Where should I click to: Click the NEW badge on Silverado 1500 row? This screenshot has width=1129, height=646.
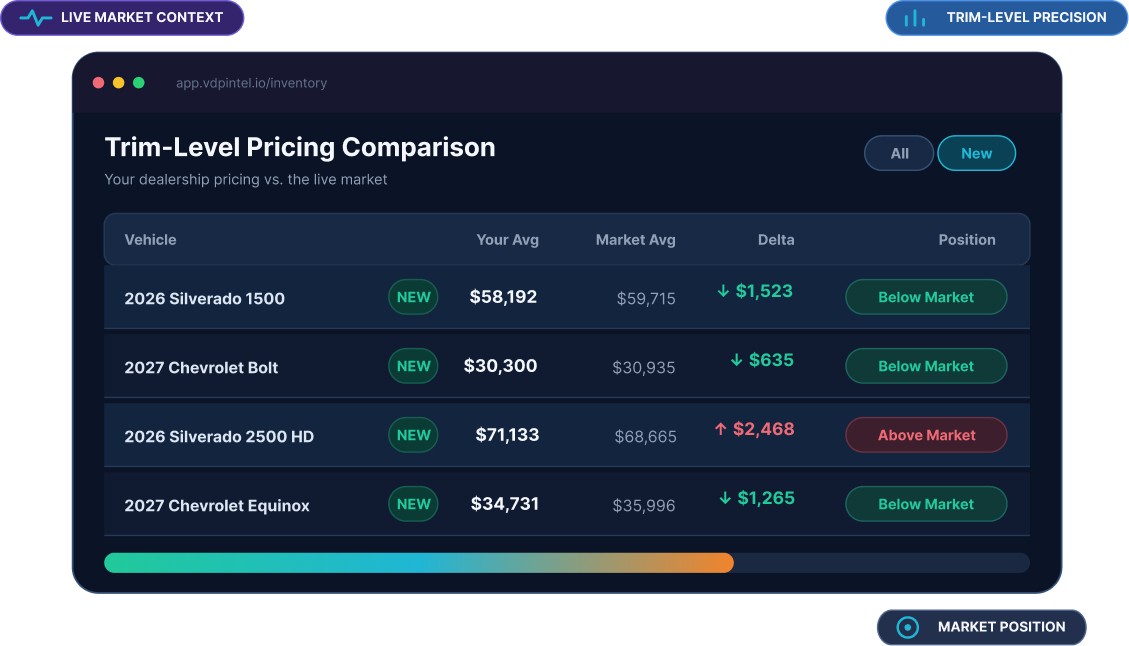click(x=413, y=297)
